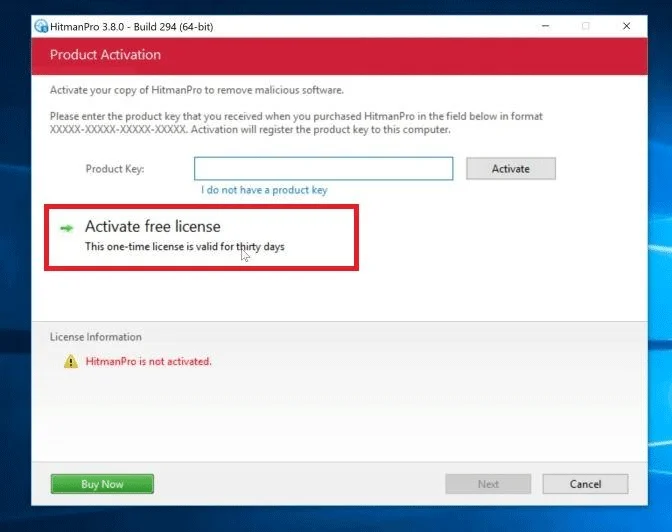Click the maximize button in title bar
The height and width of the screenshot is (532, 672).
click(585, 26)
